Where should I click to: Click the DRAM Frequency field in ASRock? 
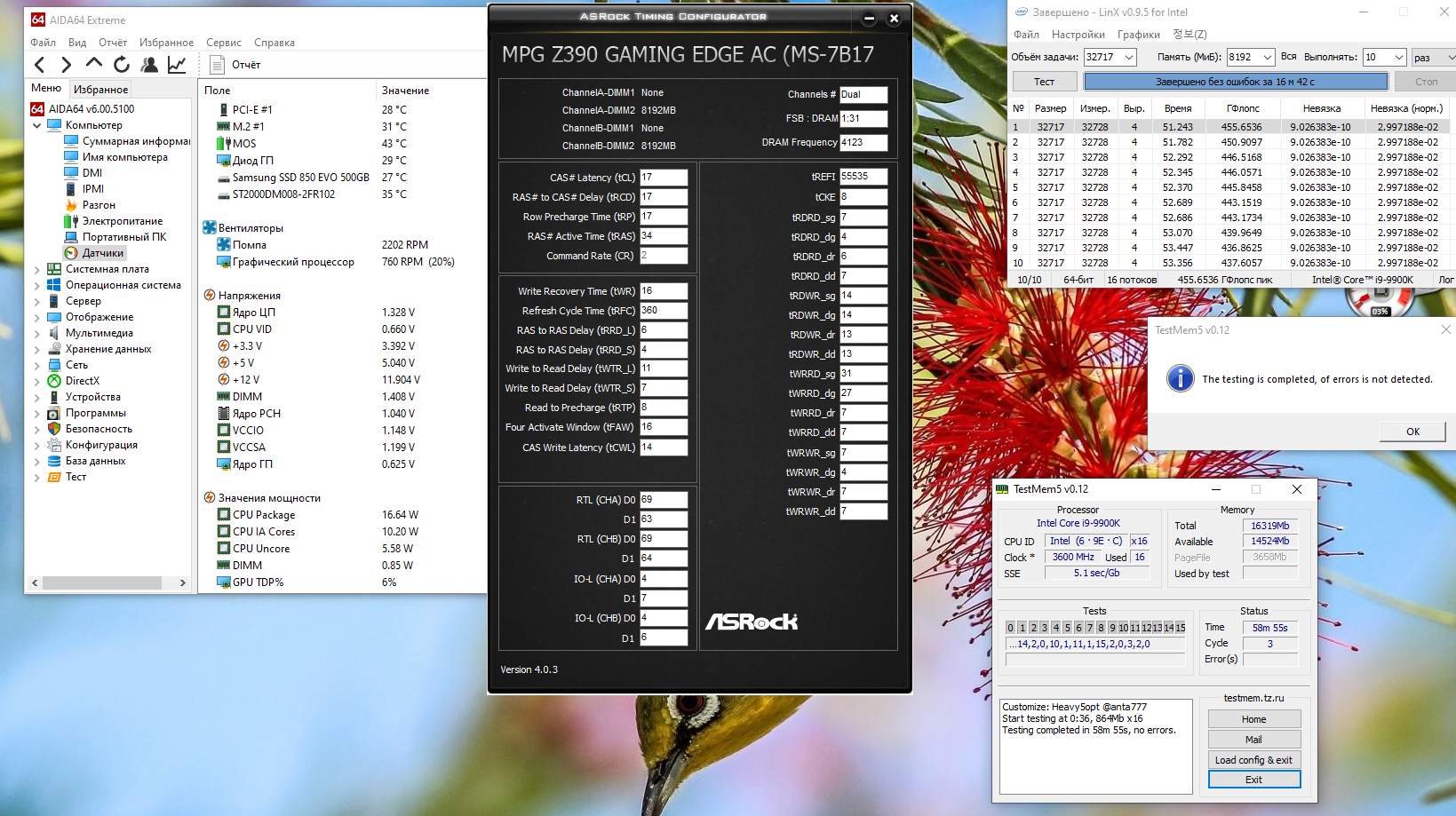click(863, 142)
